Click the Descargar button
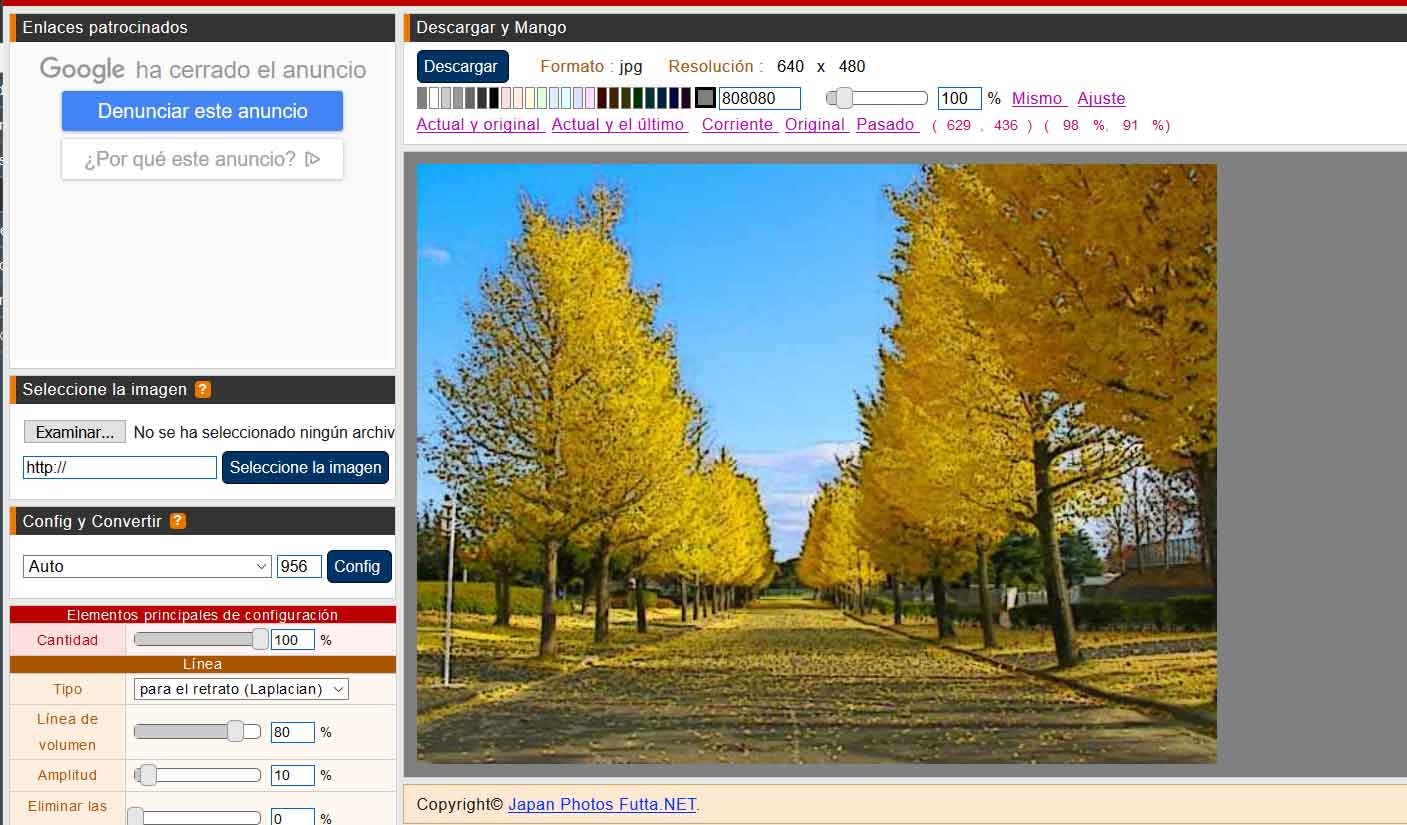 [463, 66]
